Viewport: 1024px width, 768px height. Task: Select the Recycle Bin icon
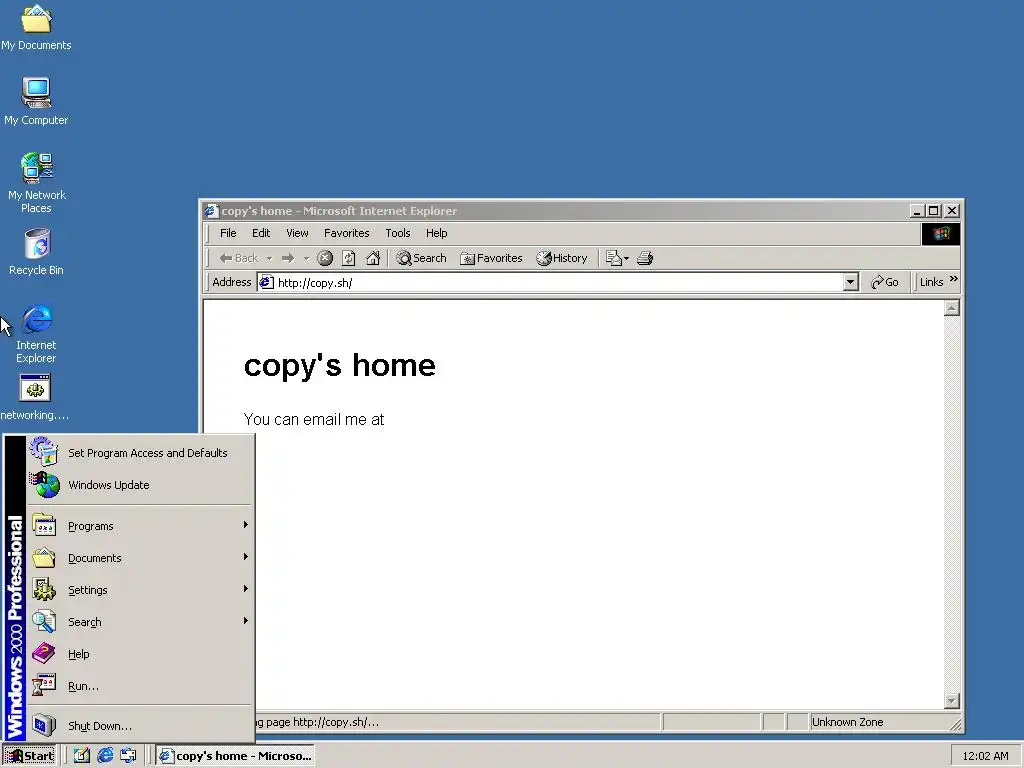(37, 251)
